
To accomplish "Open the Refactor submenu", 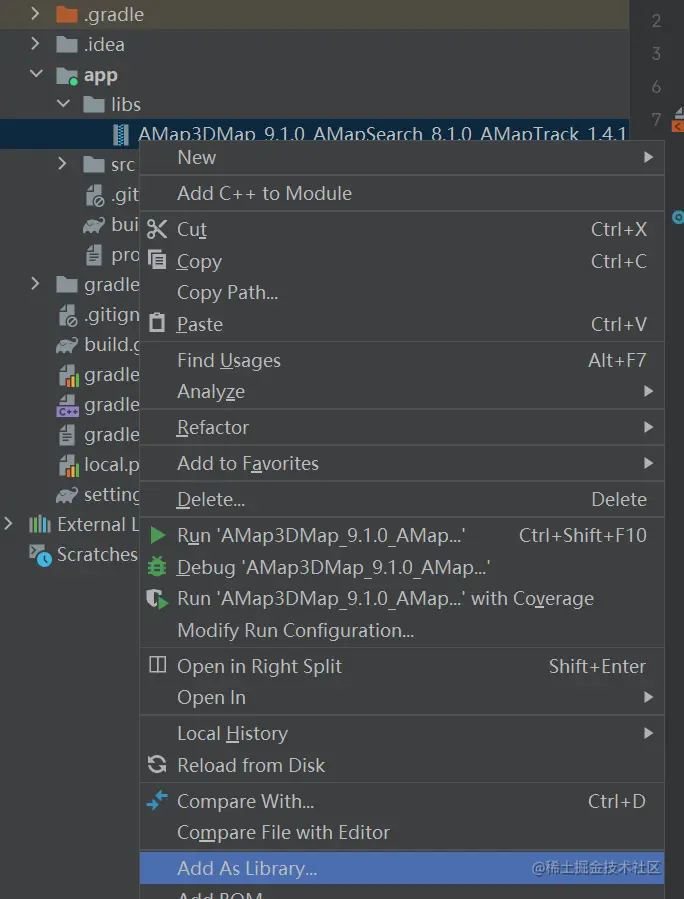I will pyautogui.click(x=402, y=428).
